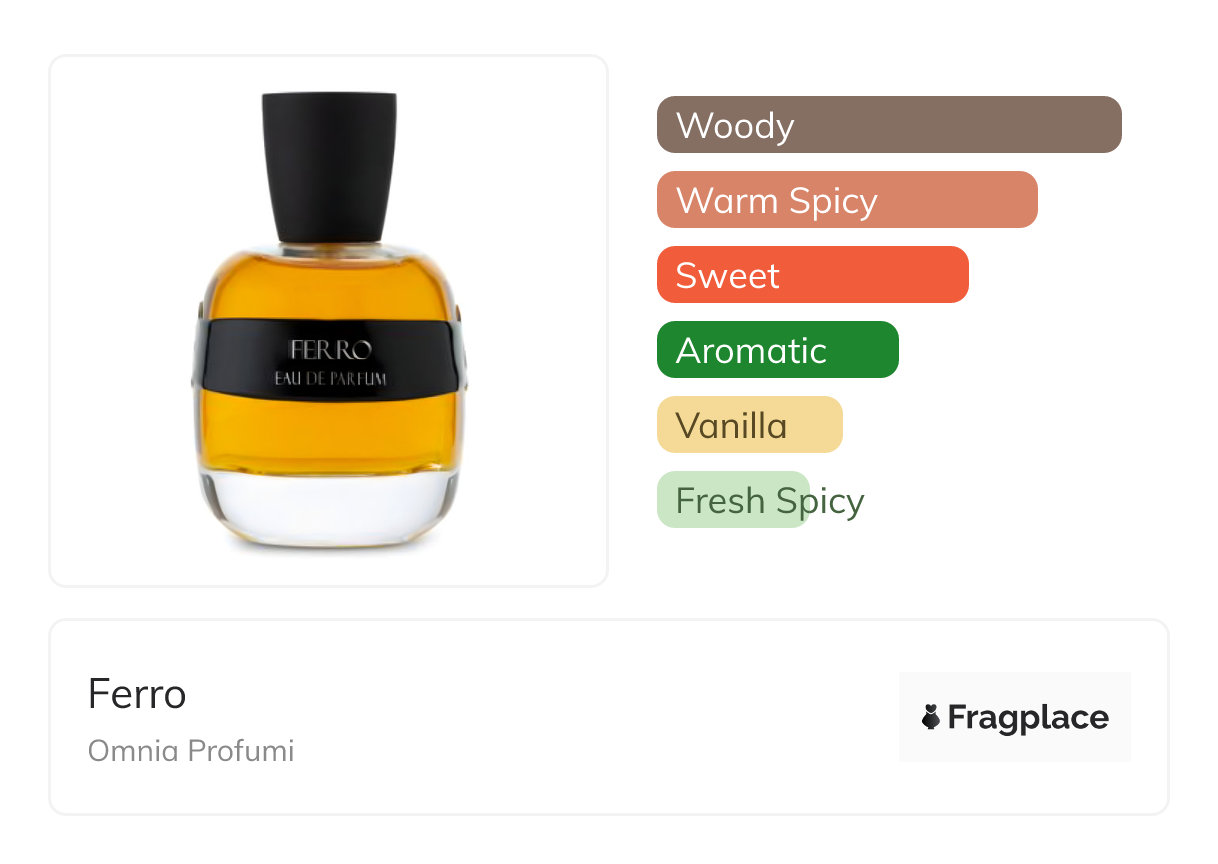Click the Warm Spicy label text
Viewport: 1218px width, 864px height.
click(x=777, y=201)
